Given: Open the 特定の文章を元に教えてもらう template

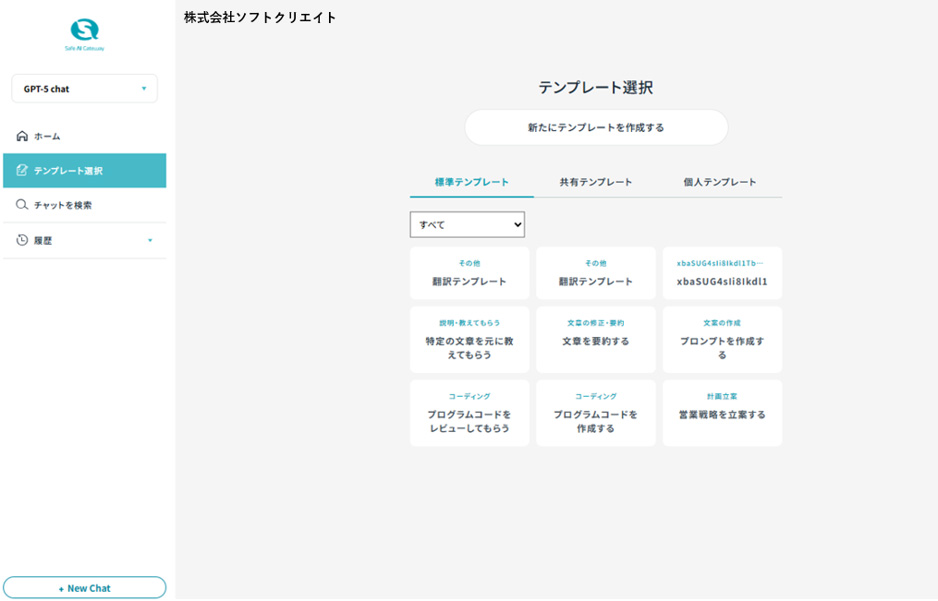Looking at the screenshot, I should [x=470, y=340].
